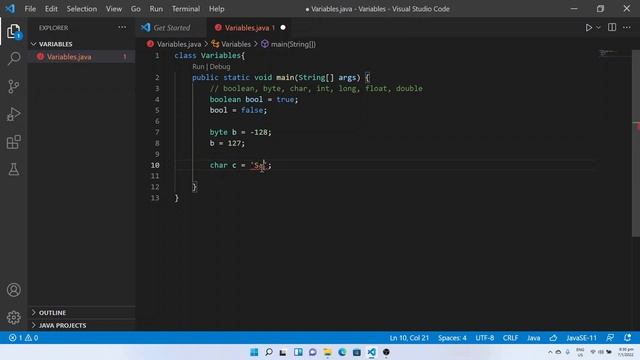The height and width of the screenshot is (360, 640).
Task: Click the feedback icon in status bar
Action: [610, 338]
